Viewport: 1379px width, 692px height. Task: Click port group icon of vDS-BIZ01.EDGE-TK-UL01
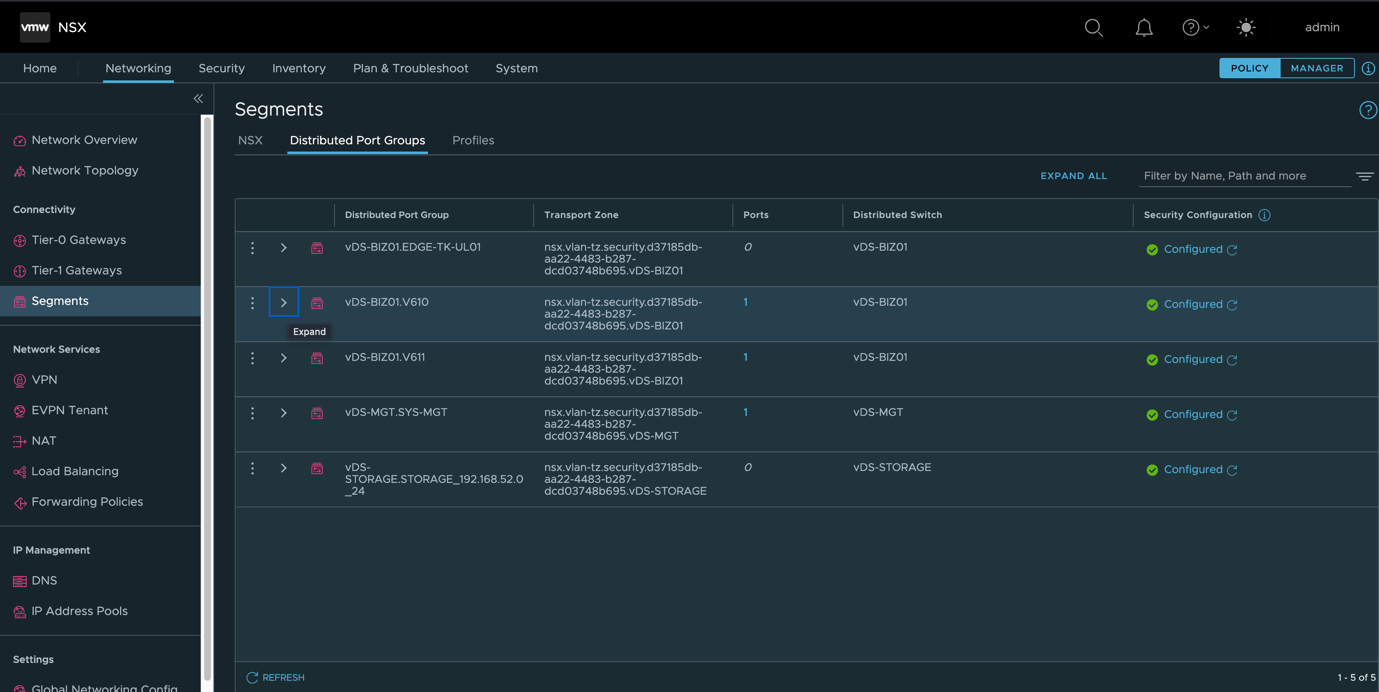(x=317, y=248)
